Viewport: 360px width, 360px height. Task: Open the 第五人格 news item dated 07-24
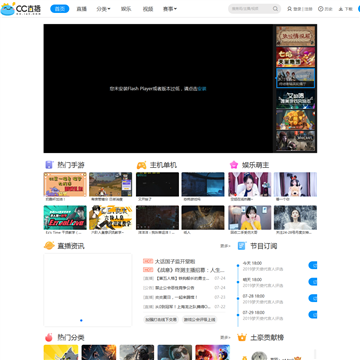pos(184,278)
